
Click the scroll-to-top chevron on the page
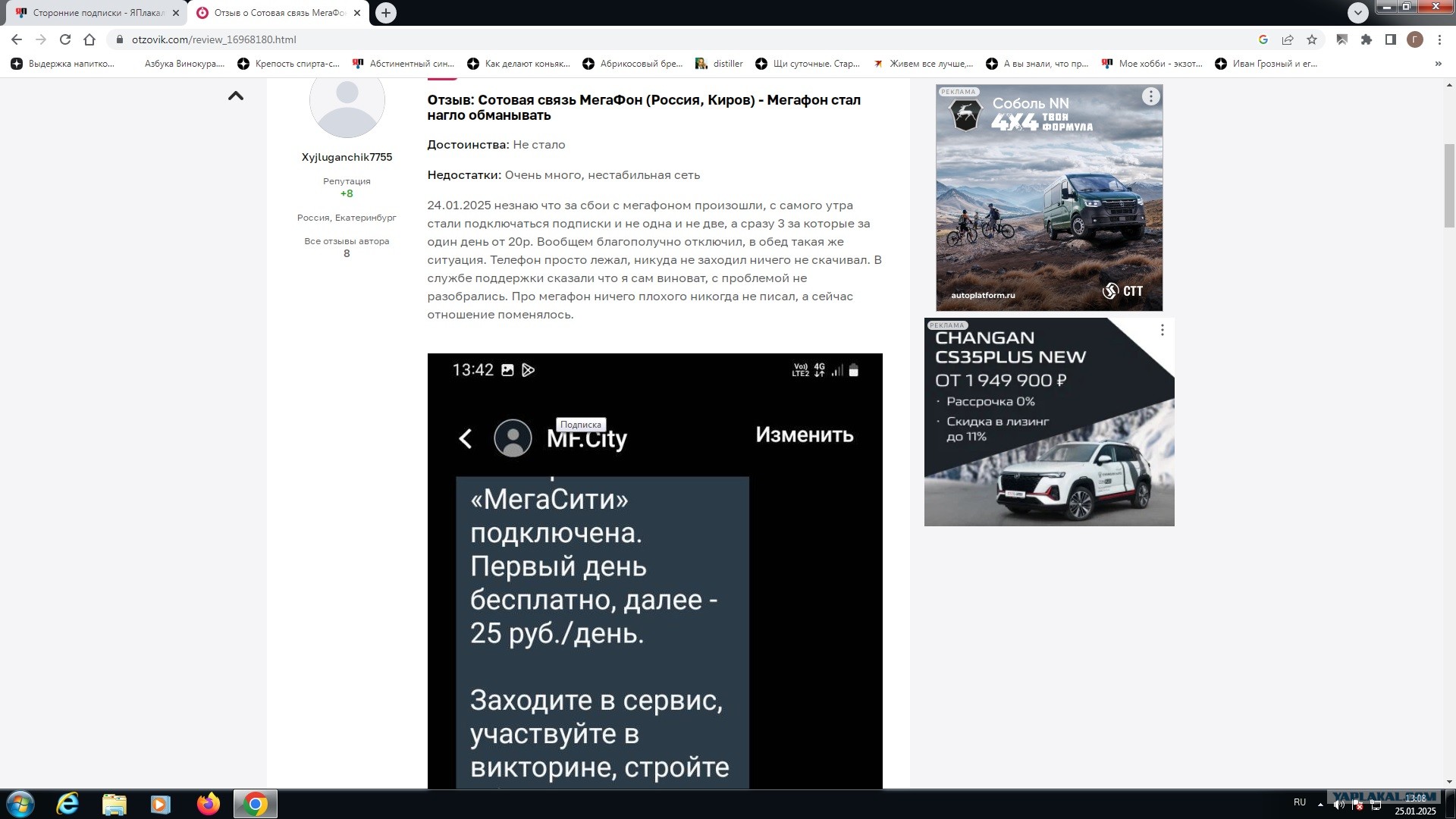click(236, 96)
